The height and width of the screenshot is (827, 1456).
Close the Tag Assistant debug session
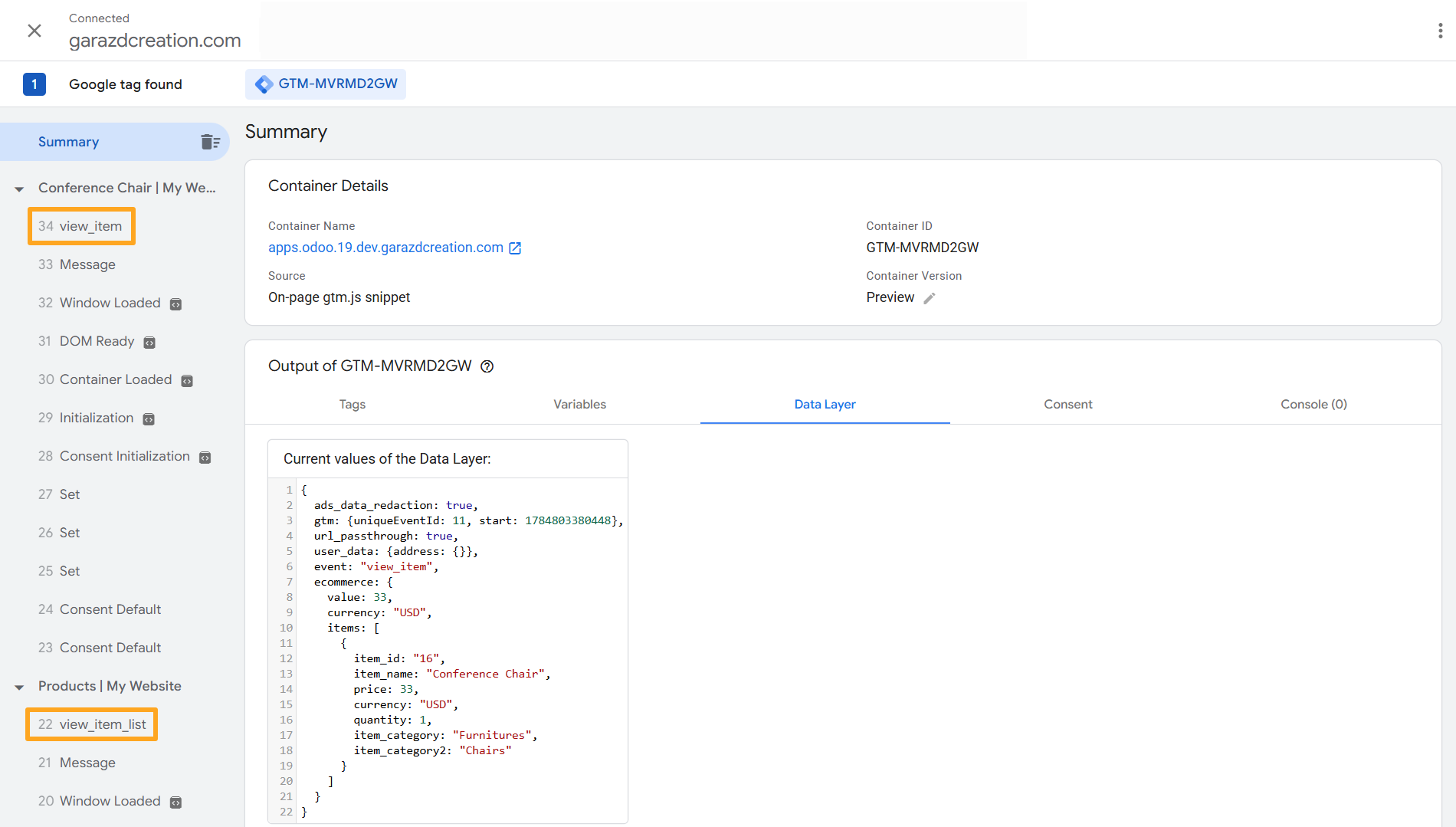[x=34, y=31]
